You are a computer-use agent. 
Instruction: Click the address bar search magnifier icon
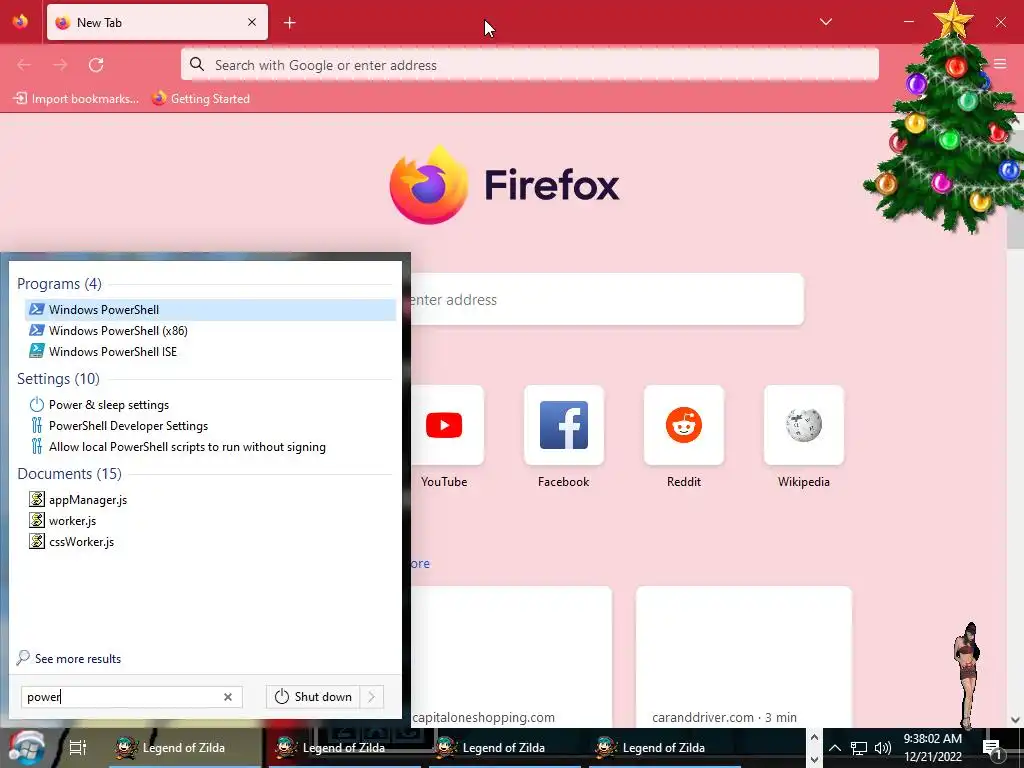tap(197, 64)
